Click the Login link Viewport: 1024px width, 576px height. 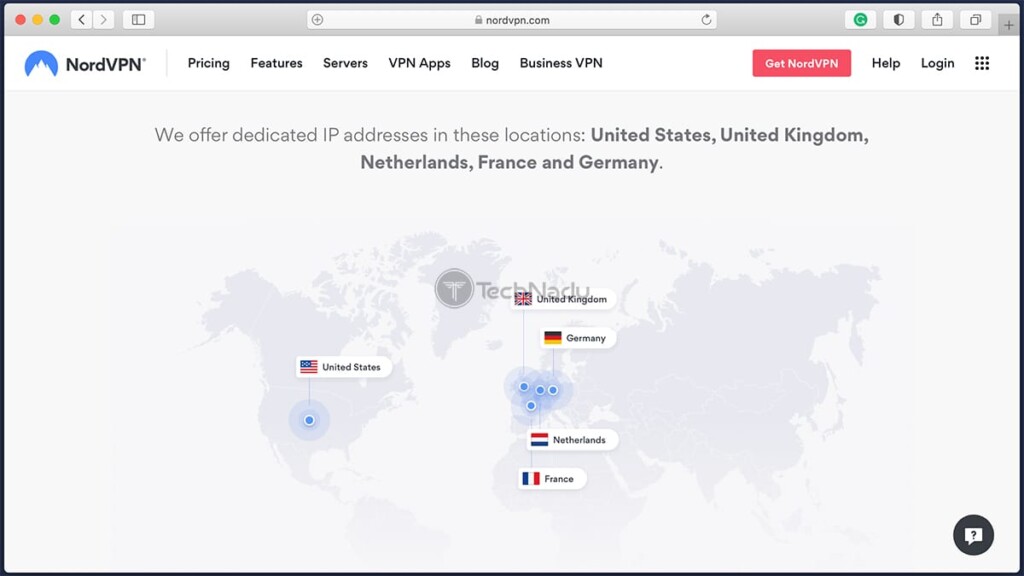[937, 63]
